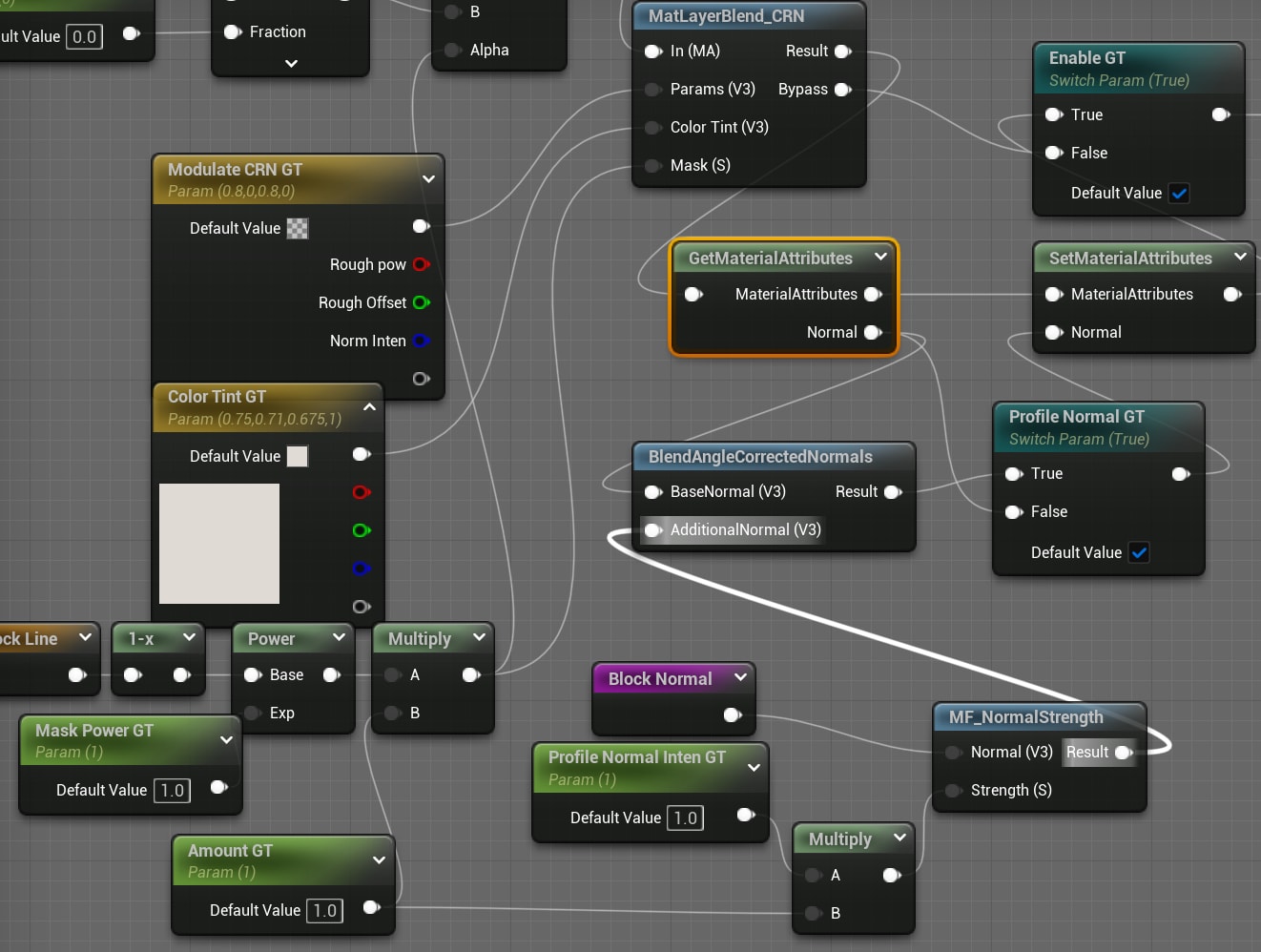Click the MatLayerBlend_CRN Bypass output pin
Viewport: 1261px width, 952px height.
click(842, 90)
